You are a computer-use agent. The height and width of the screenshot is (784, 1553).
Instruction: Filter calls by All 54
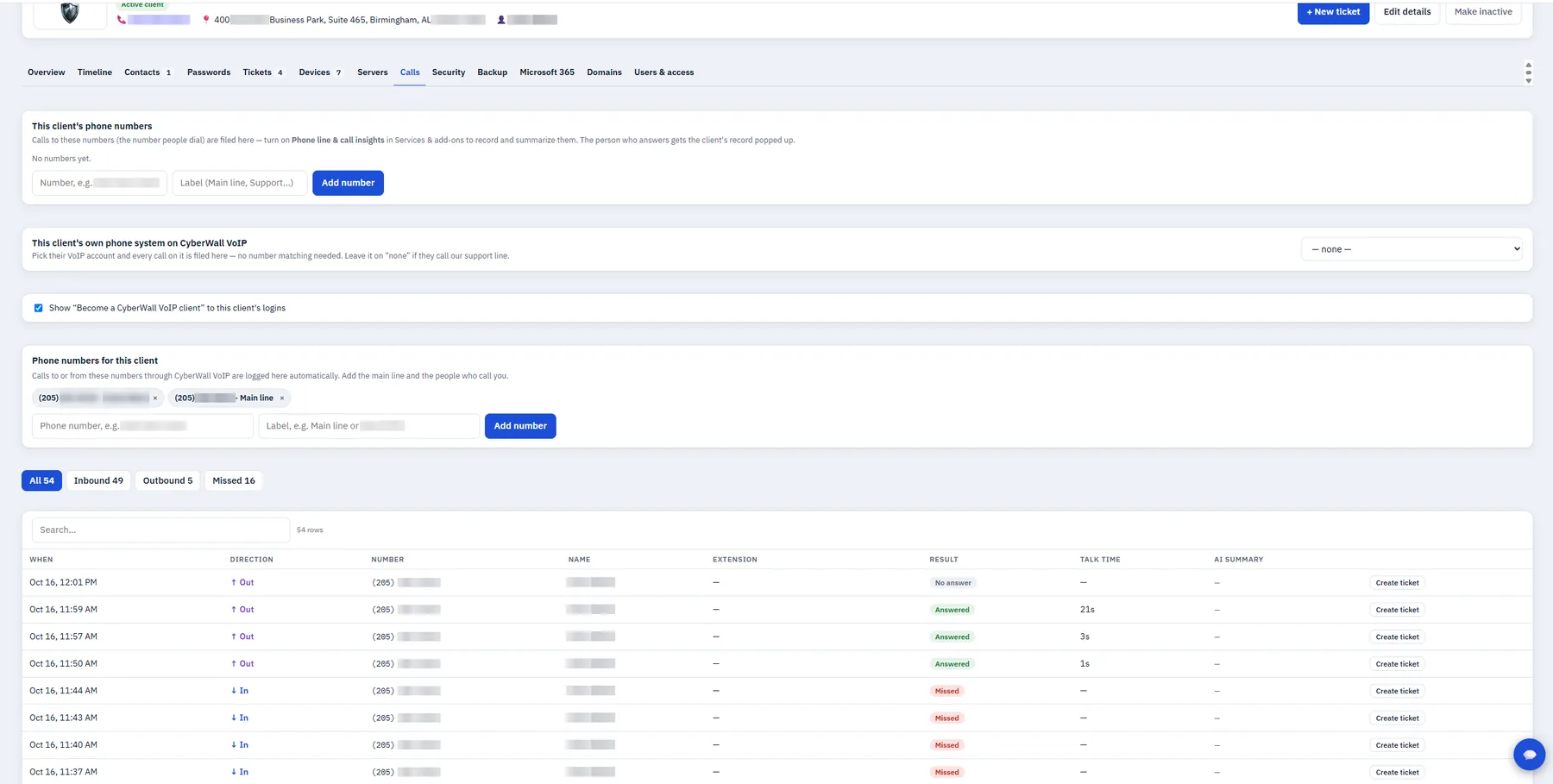(x=41, y=481)
